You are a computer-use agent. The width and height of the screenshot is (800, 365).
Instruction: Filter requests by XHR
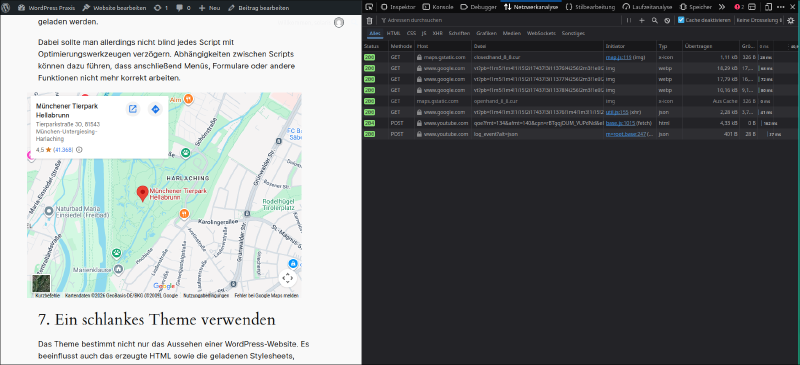click(x=437, y=33)
